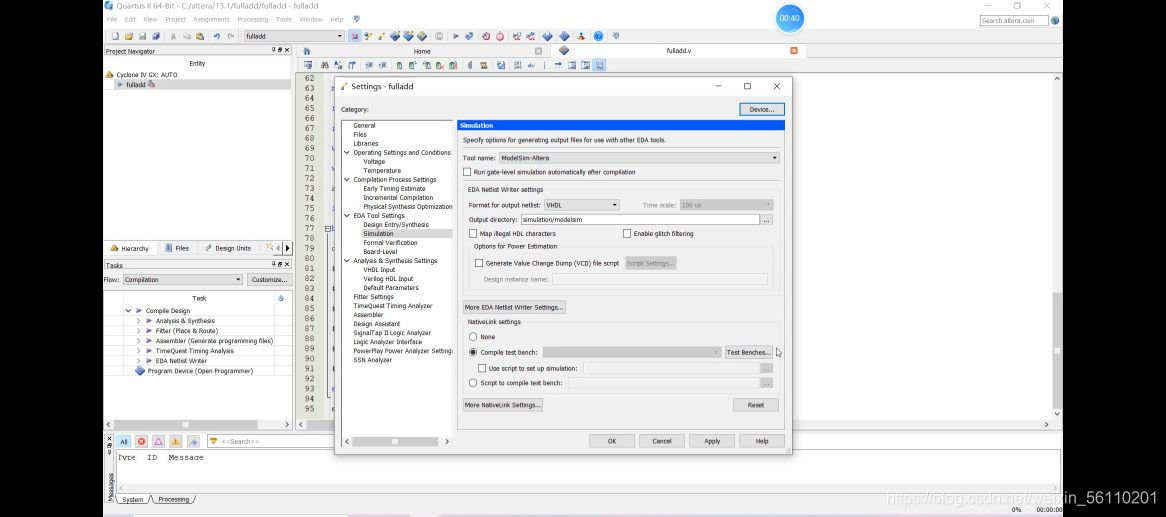Open the fulladd project dropdown in the toolbar
Screen dimensions: 1166x517
[x=294, y=36]
